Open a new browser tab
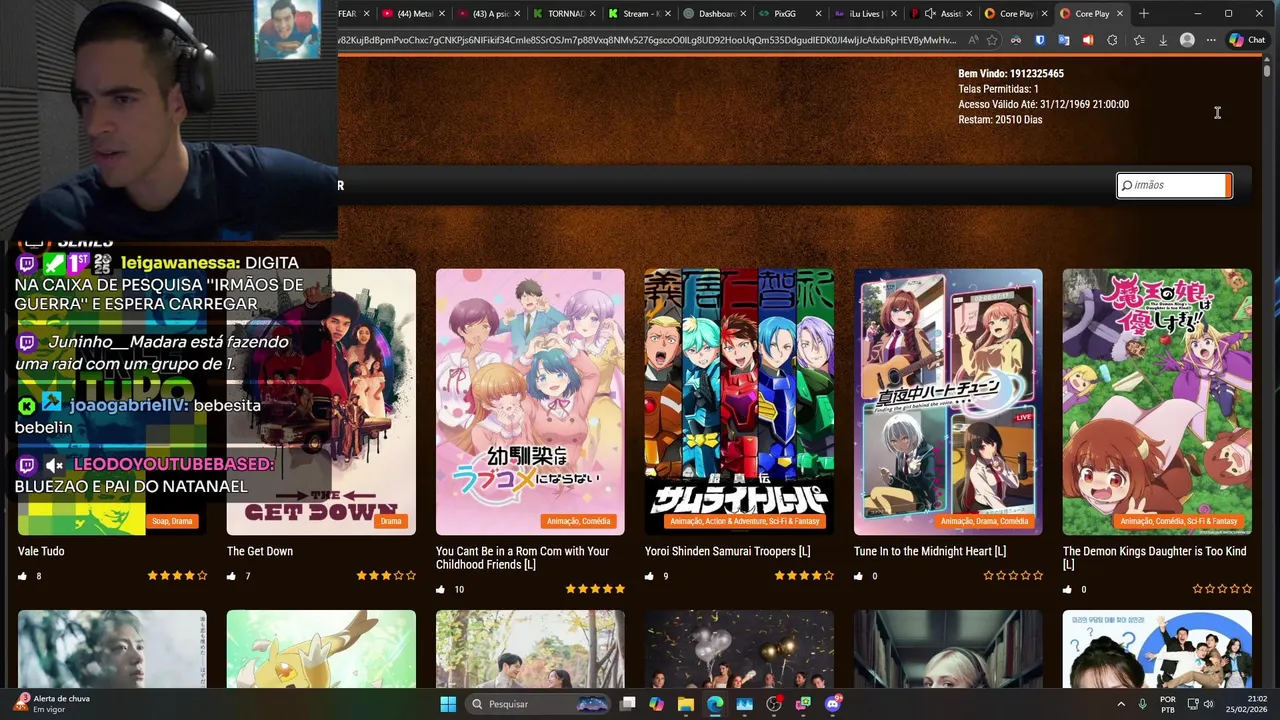The width and height of the screenshot is (1280, 720). click(x=1144, y=13)
